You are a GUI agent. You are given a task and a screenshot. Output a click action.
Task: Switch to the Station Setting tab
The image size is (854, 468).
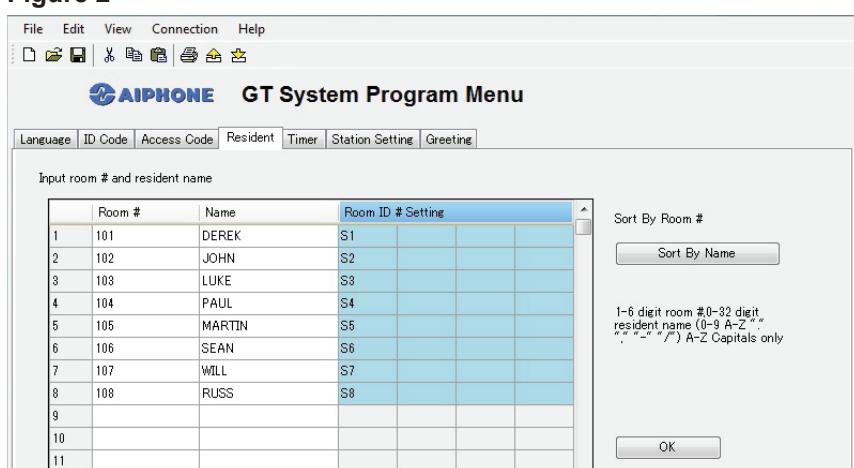(373, 139)
